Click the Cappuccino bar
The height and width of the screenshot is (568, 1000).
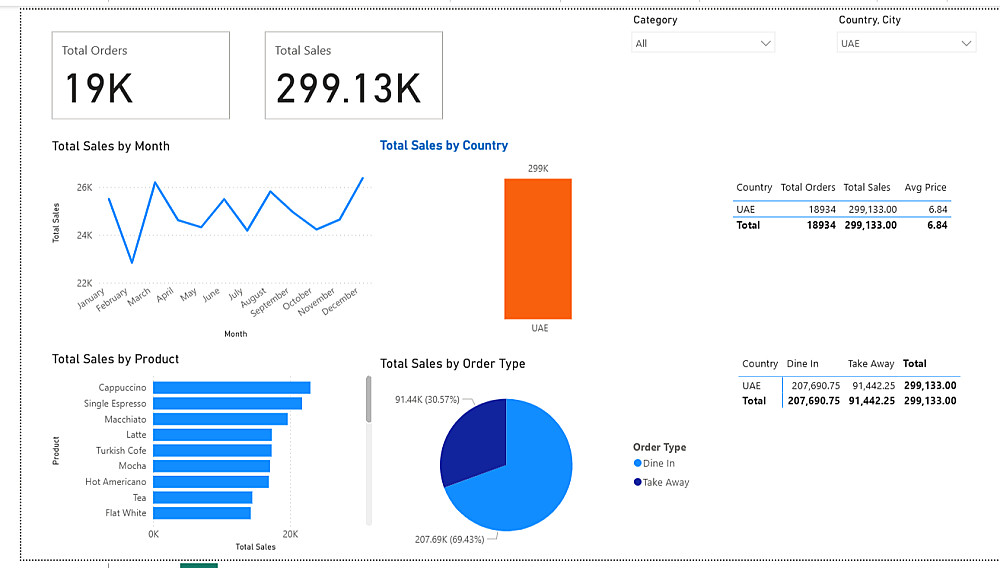232,388
